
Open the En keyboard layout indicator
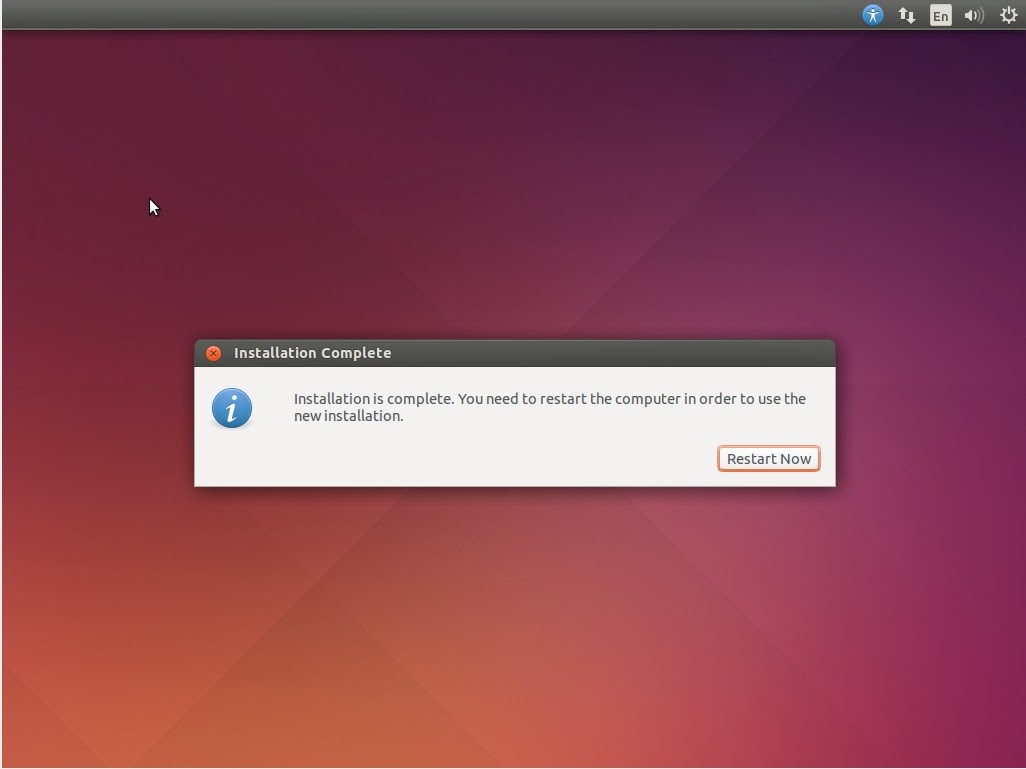coord(940,15)
